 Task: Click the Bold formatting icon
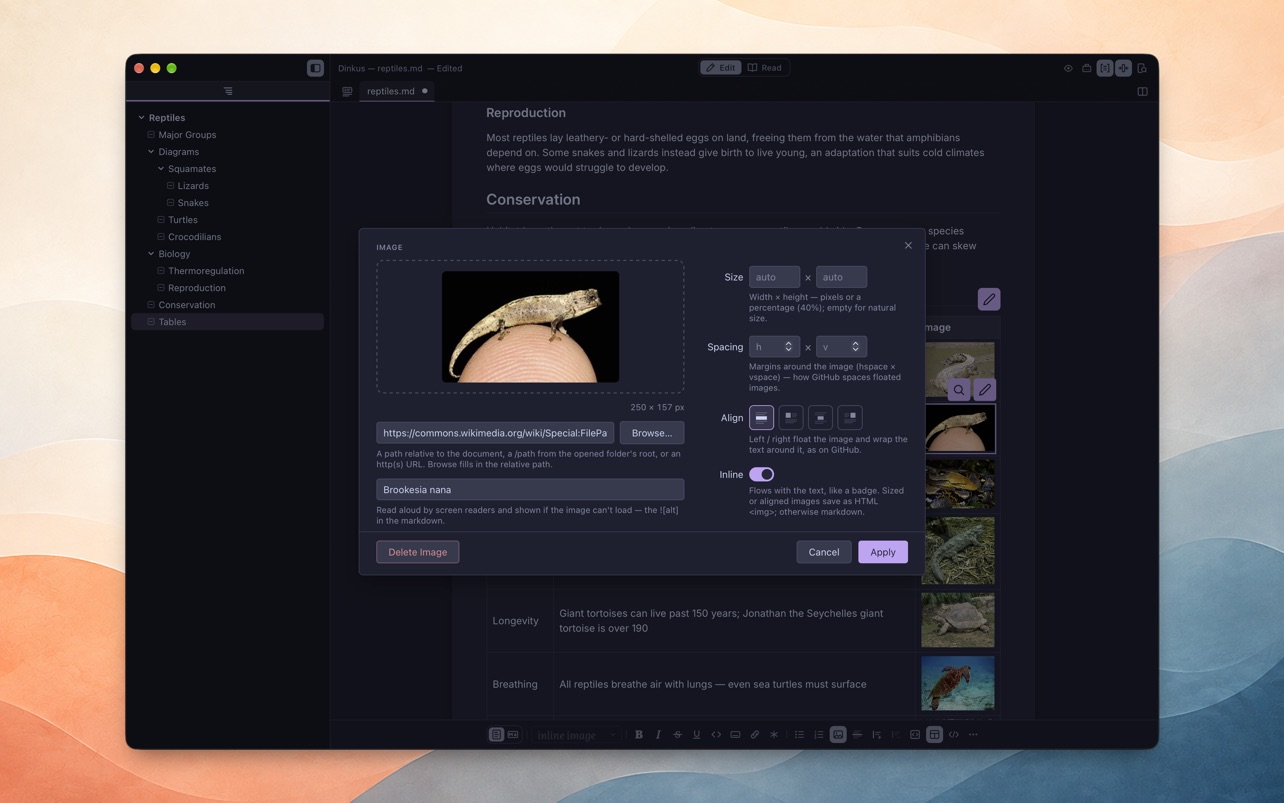(x=639, y=735)
